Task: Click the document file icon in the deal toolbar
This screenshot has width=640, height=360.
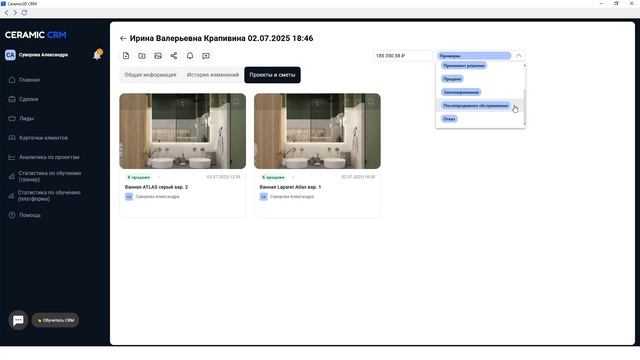Action: tap(126, 56)
